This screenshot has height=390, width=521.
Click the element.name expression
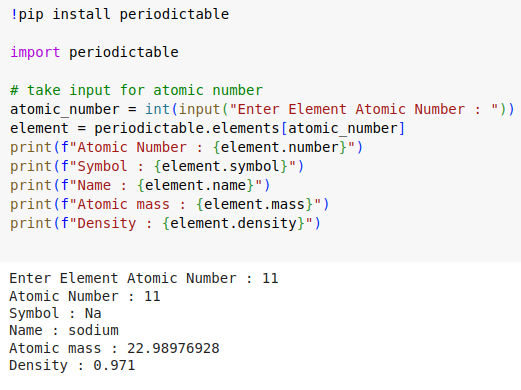pyautogui.click(x=195, y=185)
